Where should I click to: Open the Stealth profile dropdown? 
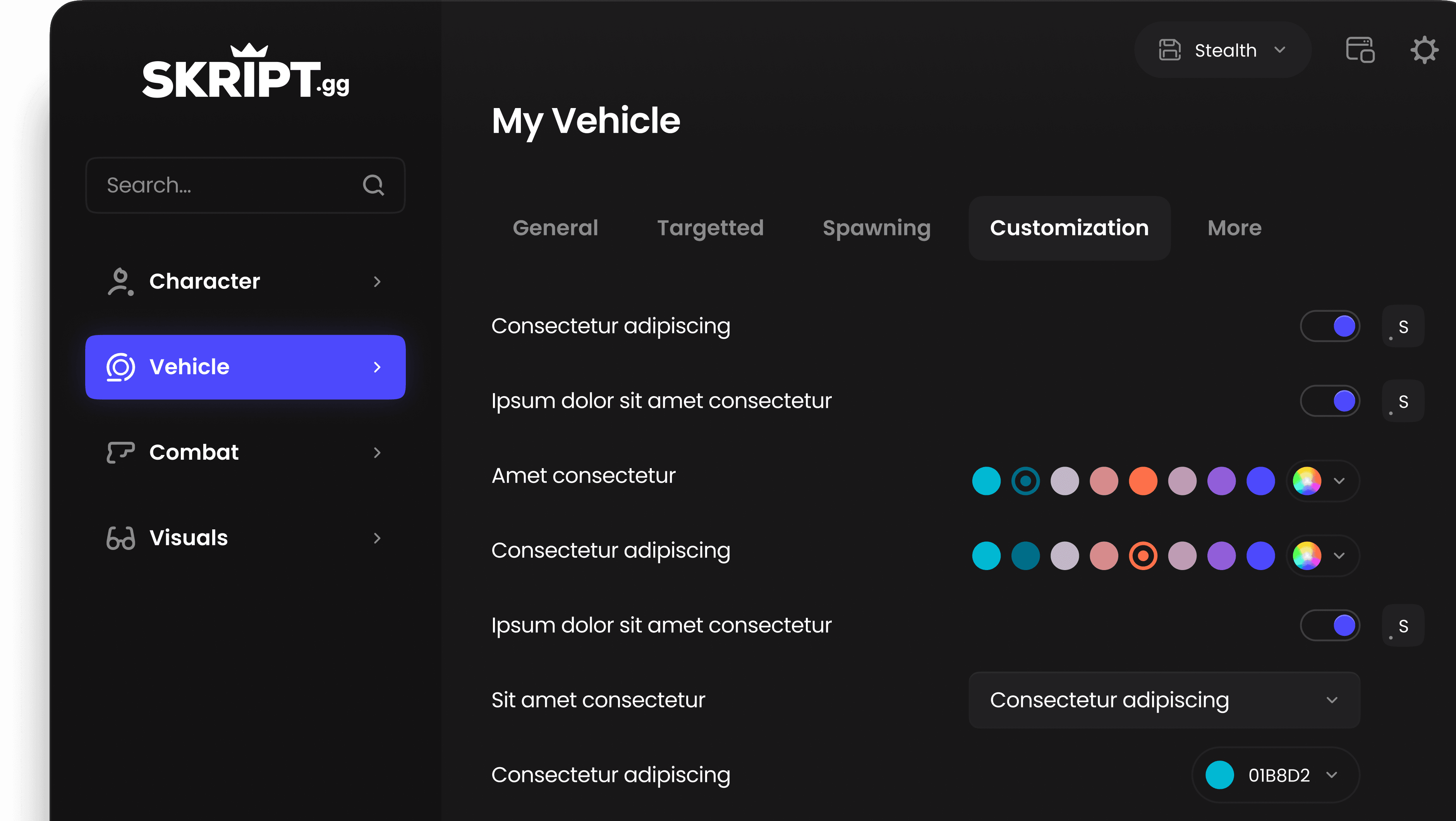tap(1223, 50)
